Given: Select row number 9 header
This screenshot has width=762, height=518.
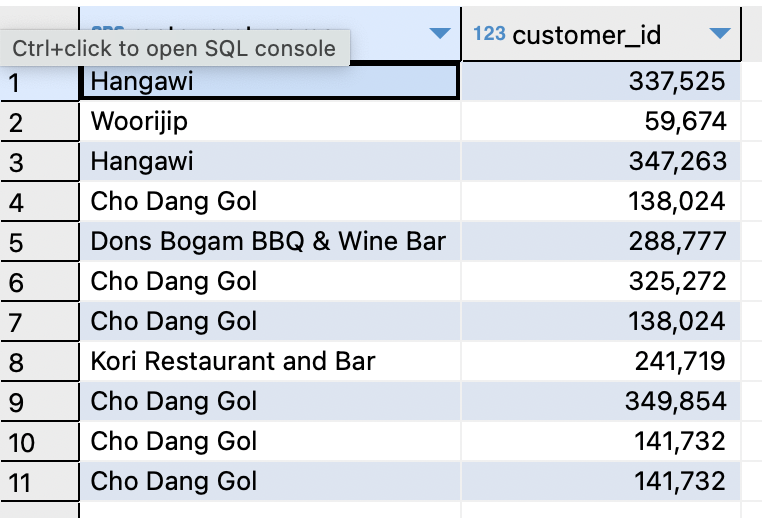Looking at the screenshot, I should [x=39, y=402].
